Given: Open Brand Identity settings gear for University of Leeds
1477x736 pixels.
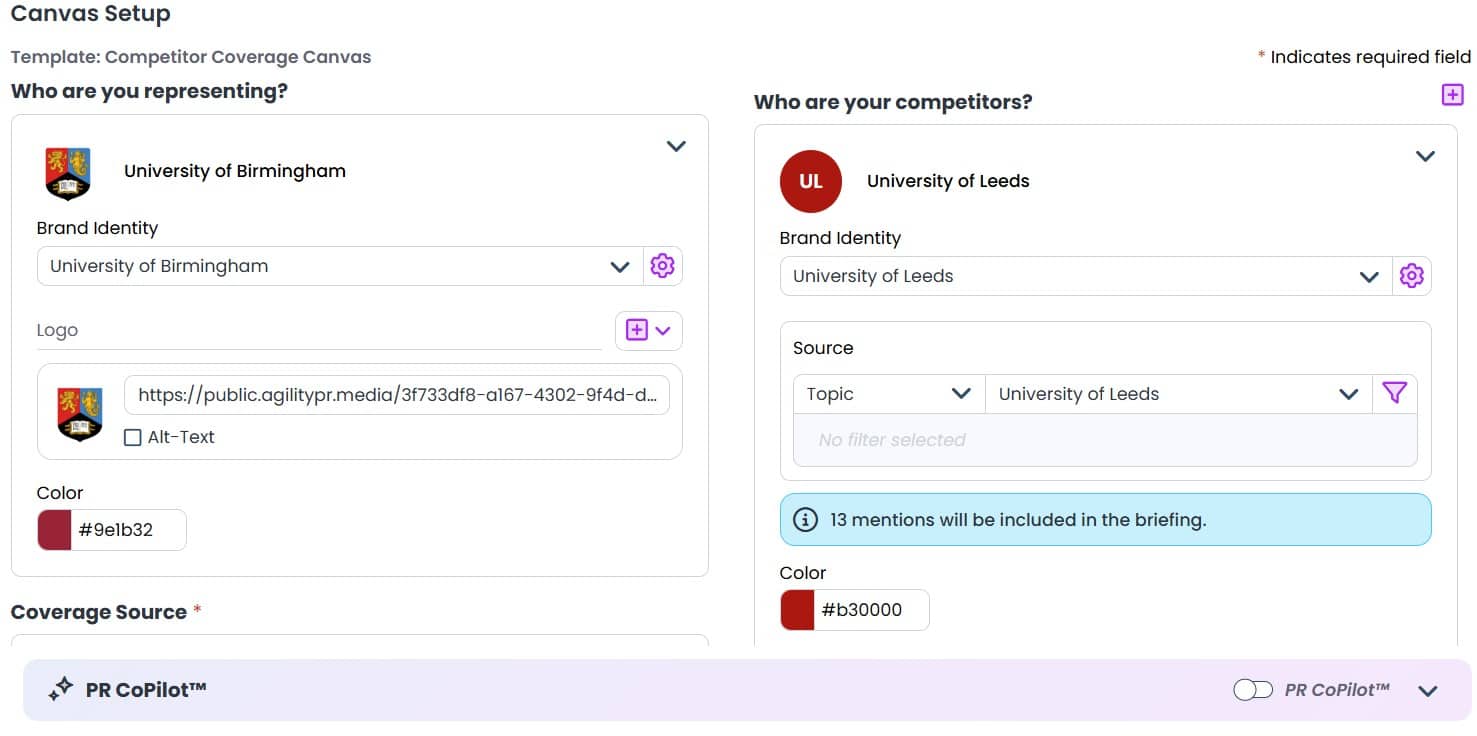Looking at the screenshot, I should (1411, 276).
